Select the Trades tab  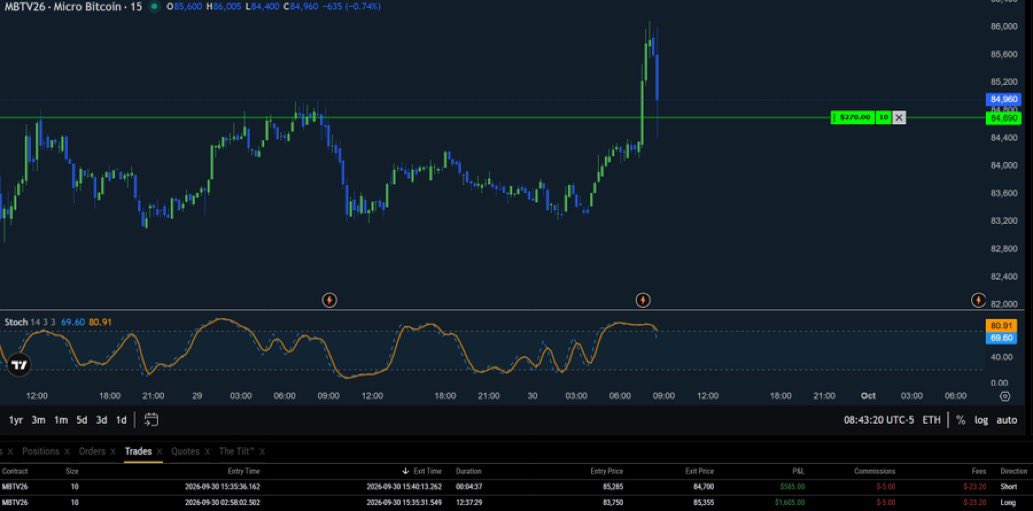coord(138,452)
